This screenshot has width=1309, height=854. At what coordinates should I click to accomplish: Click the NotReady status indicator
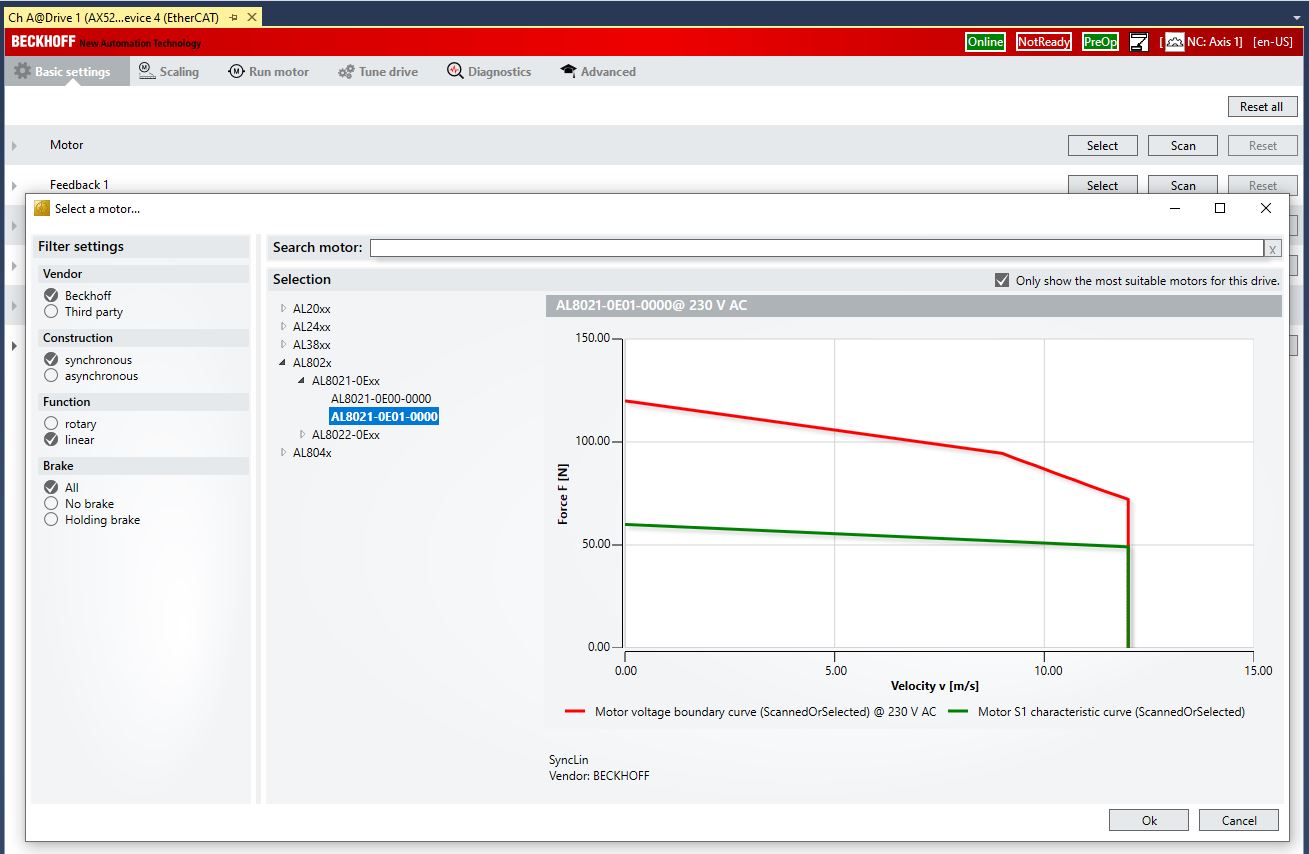1044,42
